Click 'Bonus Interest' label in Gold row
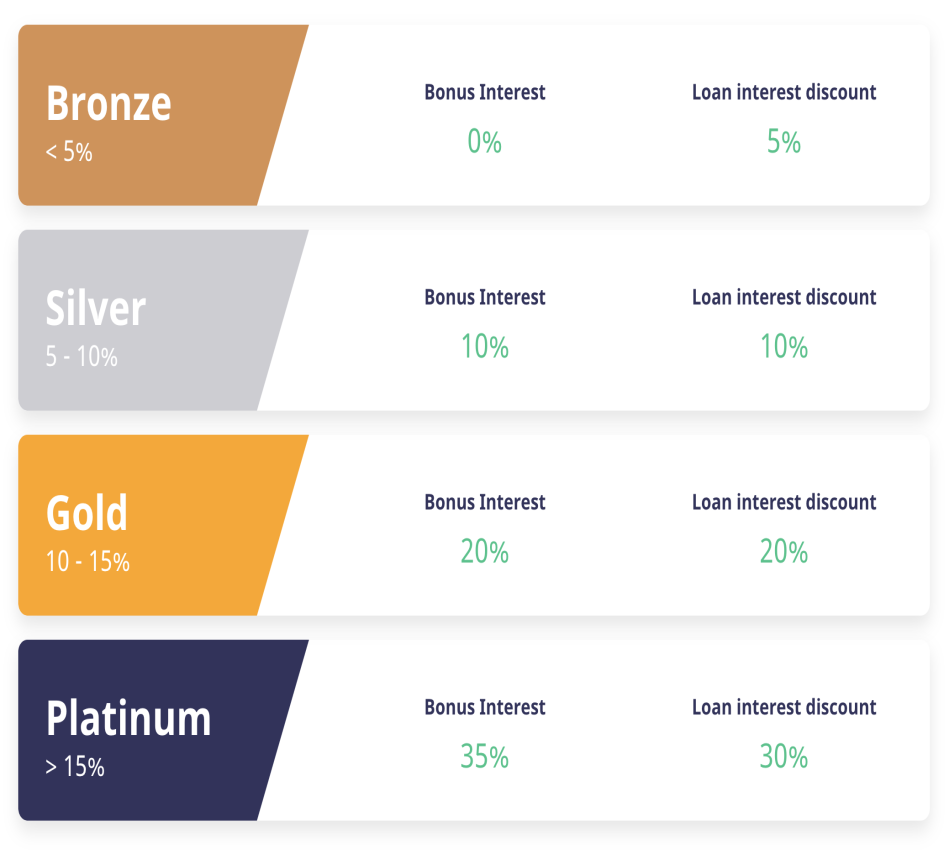 tap(485, 502)
